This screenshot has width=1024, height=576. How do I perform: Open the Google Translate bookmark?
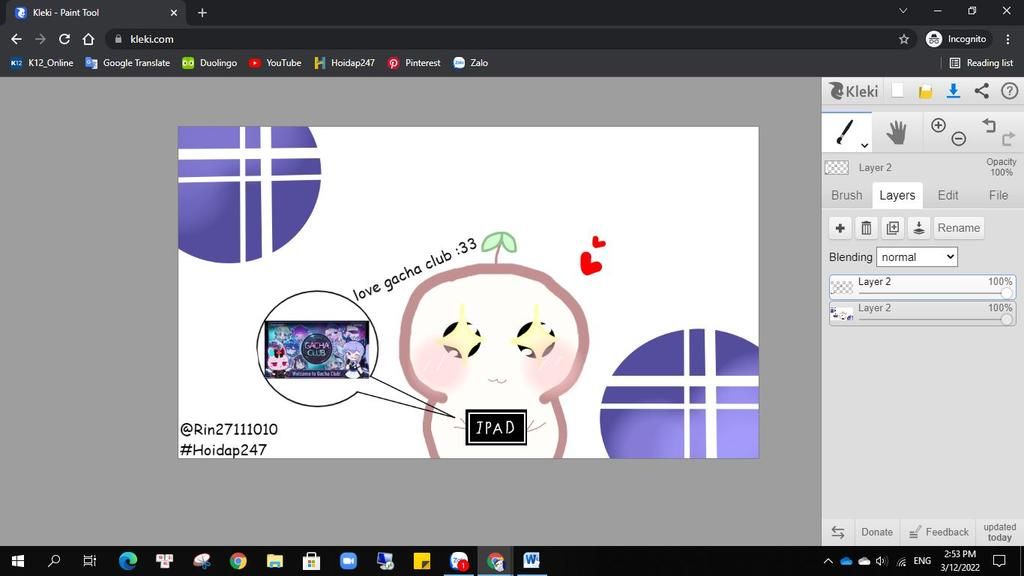(128, 63)
